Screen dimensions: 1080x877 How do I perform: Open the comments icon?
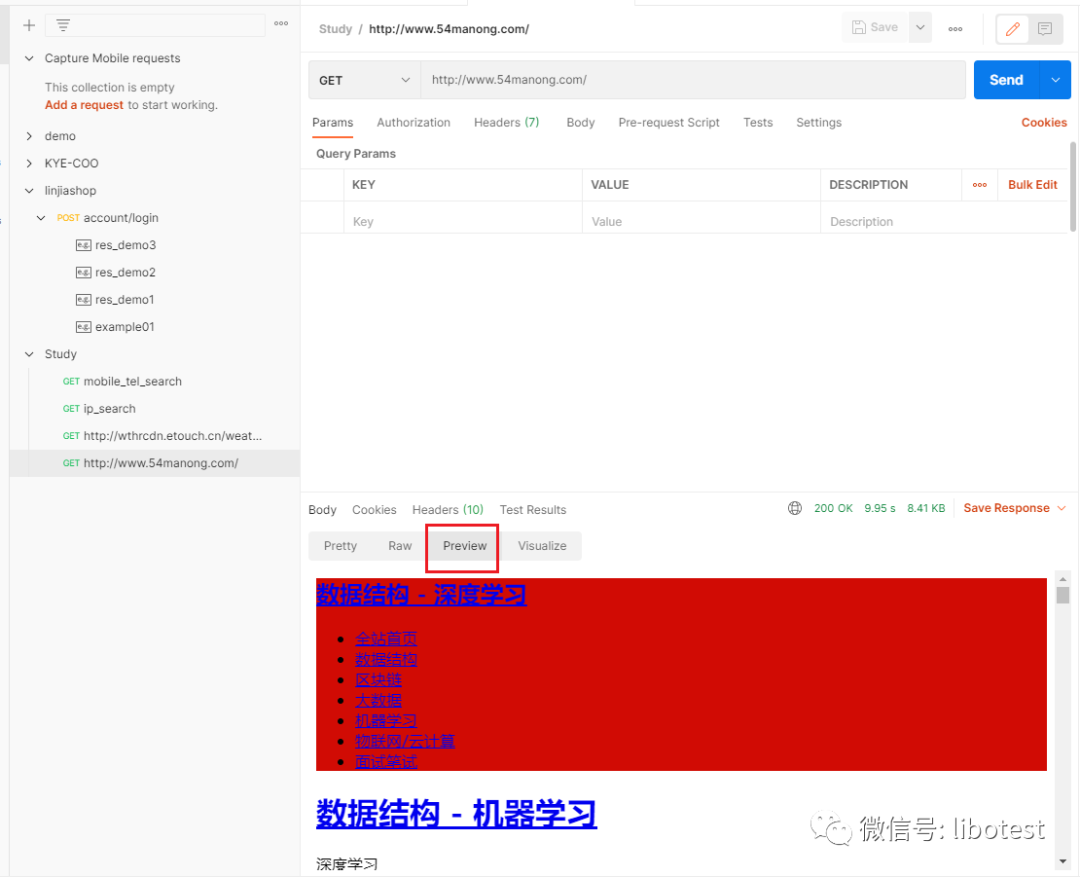click(1046, 30)
